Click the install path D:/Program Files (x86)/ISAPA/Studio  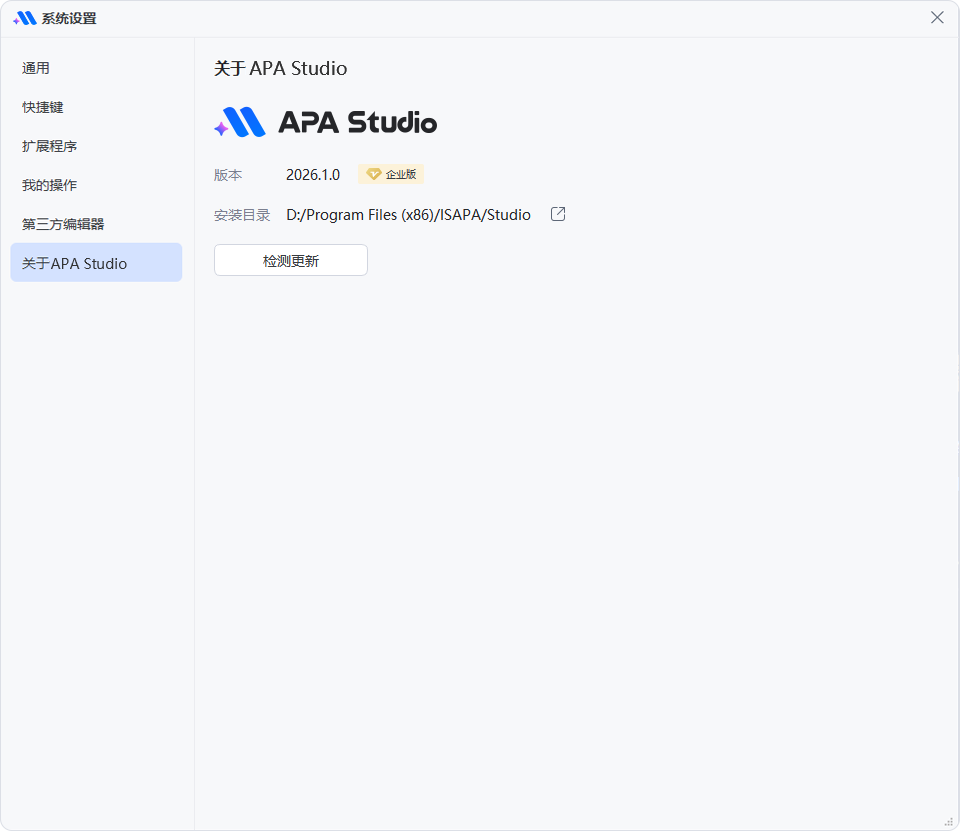[408, 215]
